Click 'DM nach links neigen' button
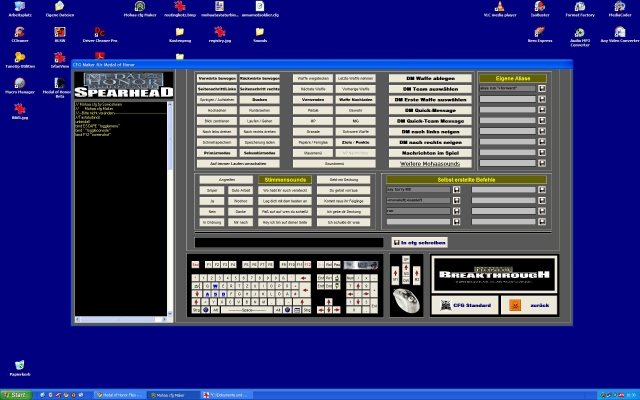The height and width of the screenshot is (400, 640). tap(430, 131)
